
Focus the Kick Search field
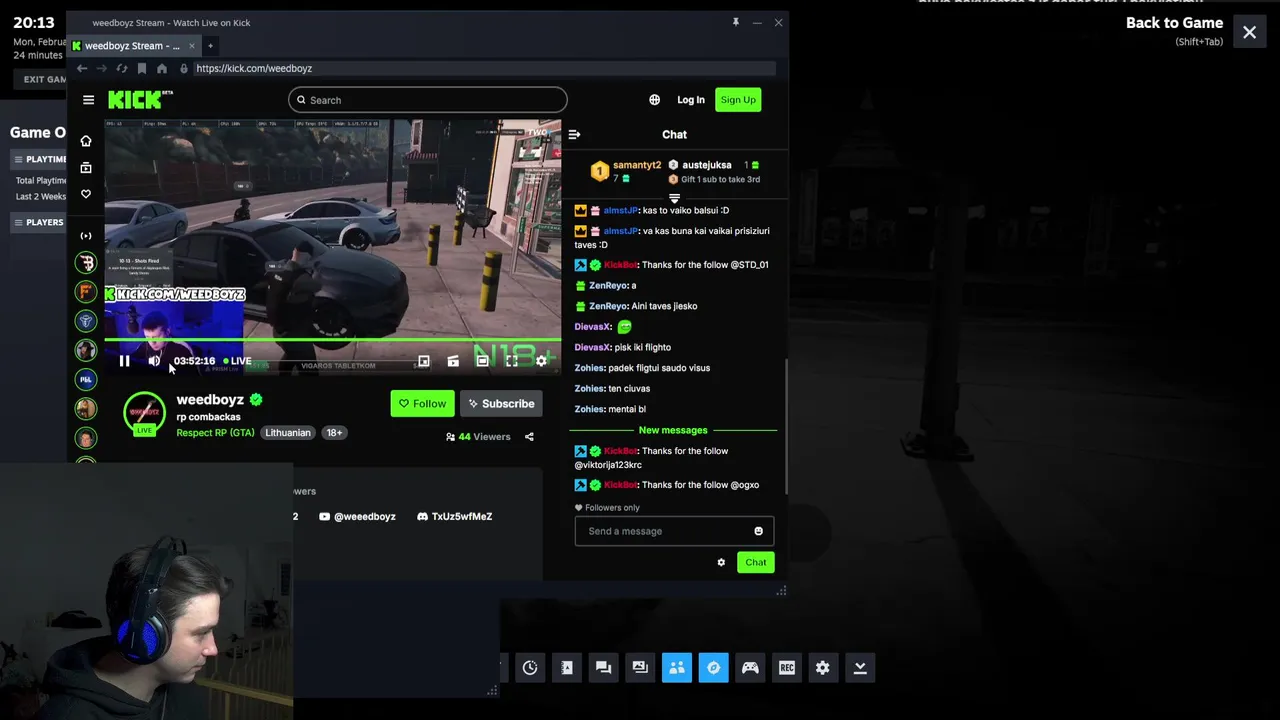(x=428, y=100)
